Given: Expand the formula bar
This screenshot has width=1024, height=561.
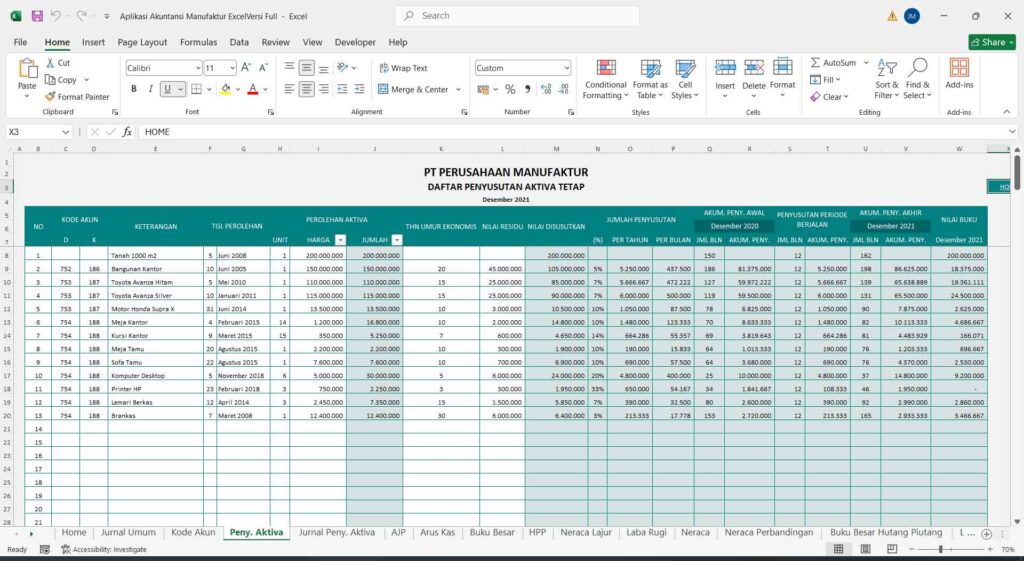Looking at the screenshot, I should coord(1012,132).
